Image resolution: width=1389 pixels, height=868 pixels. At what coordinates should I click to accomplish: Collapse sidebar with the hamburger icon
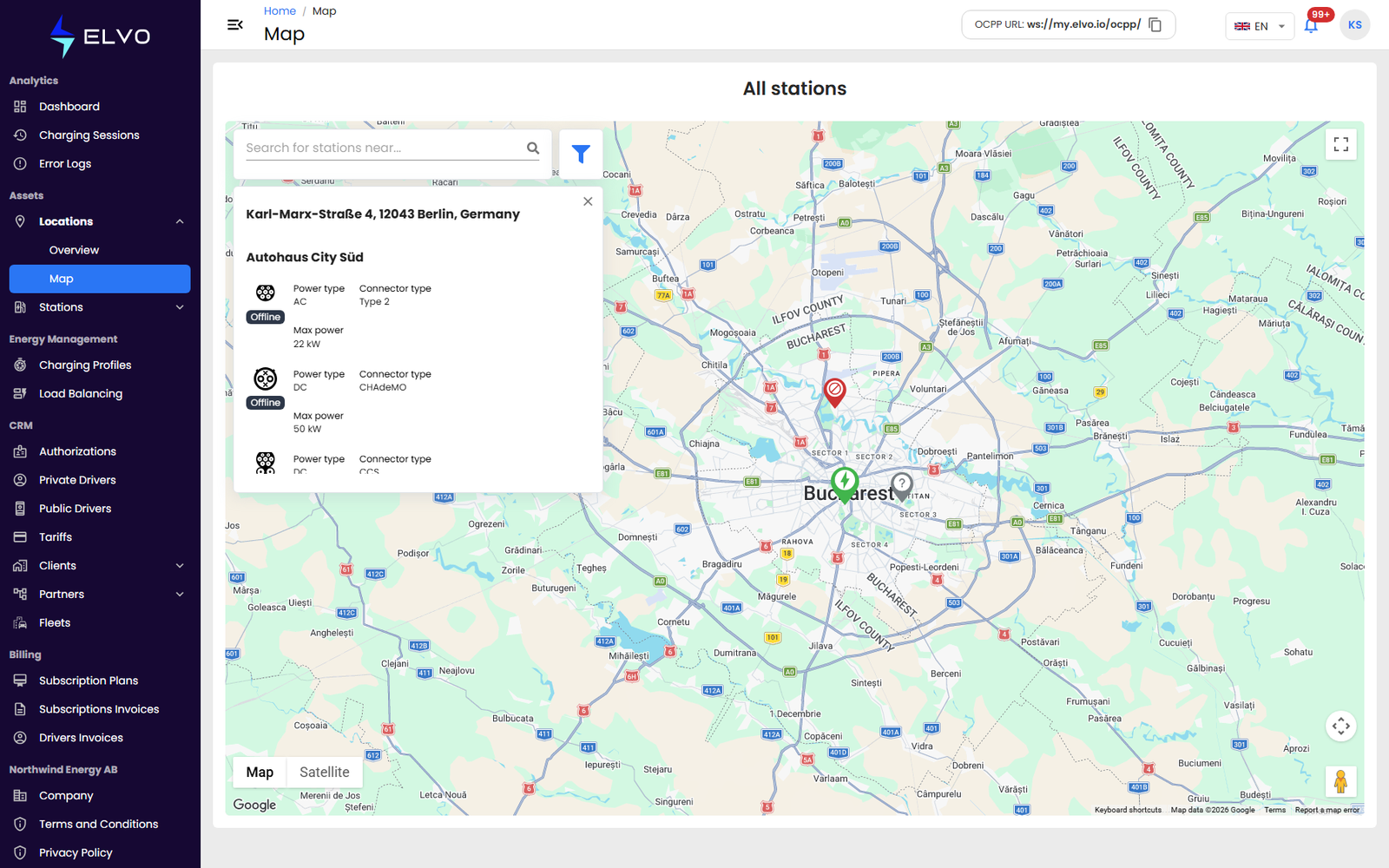point(235,24)
